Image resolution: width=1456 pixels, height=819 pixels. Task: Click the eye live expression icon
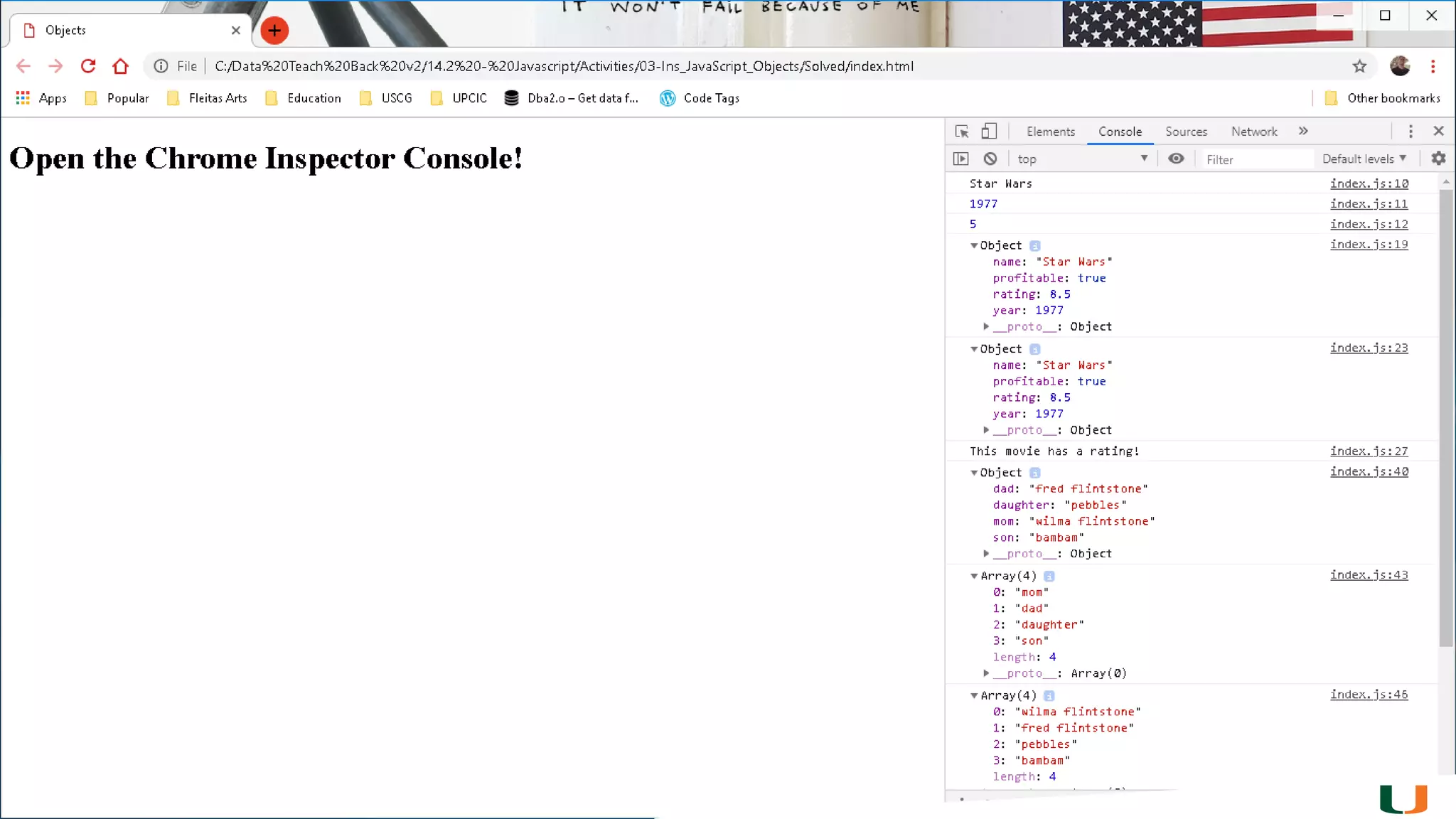tap(1176, 159)
